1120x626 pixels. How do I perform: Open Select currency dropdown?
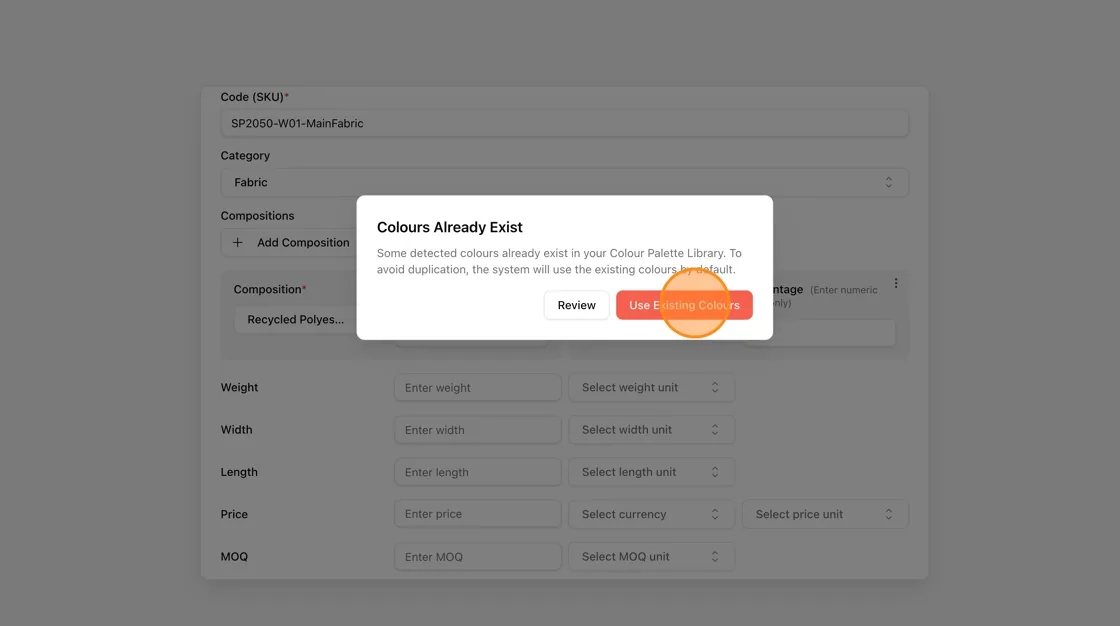651,514
